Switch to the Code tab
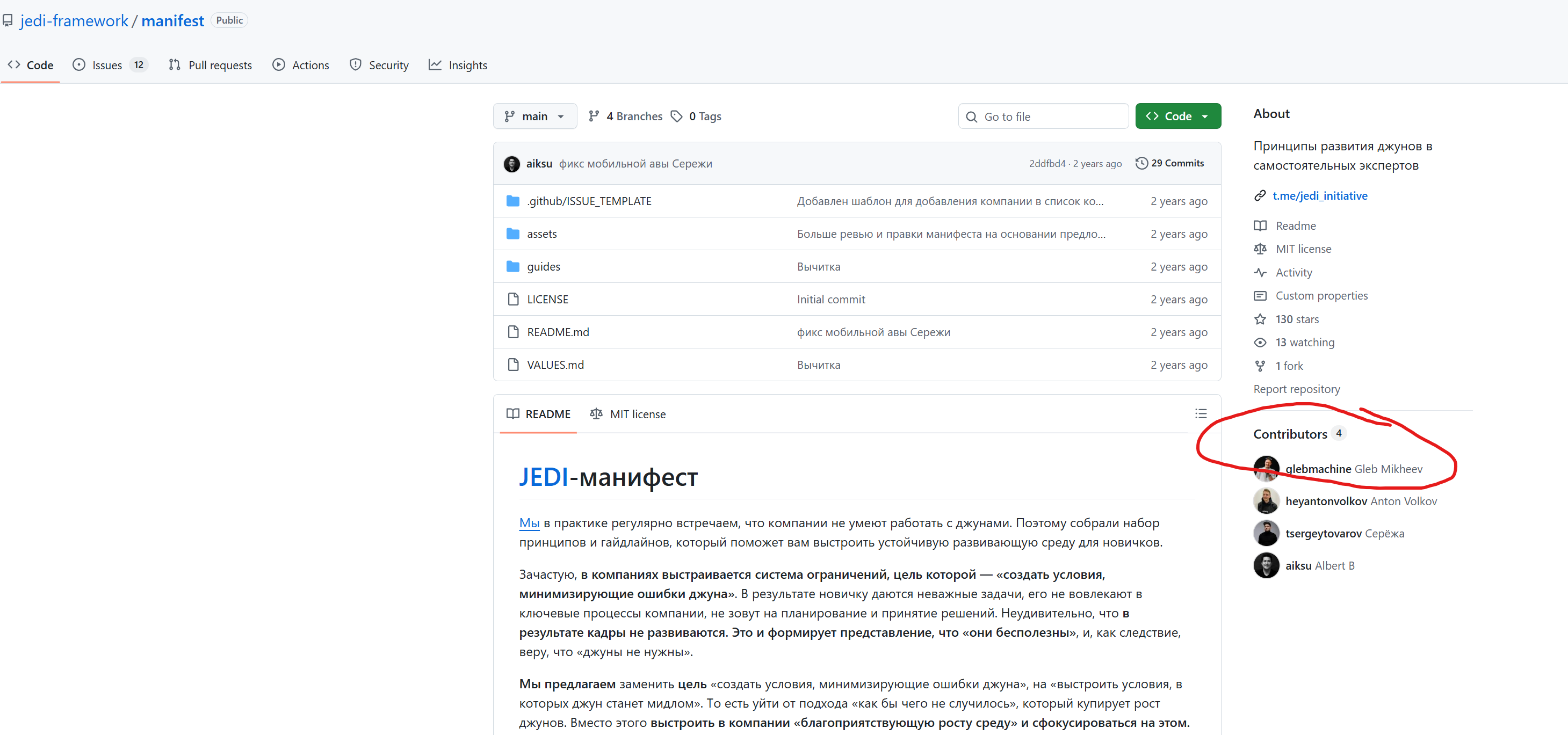 [31, 65]
